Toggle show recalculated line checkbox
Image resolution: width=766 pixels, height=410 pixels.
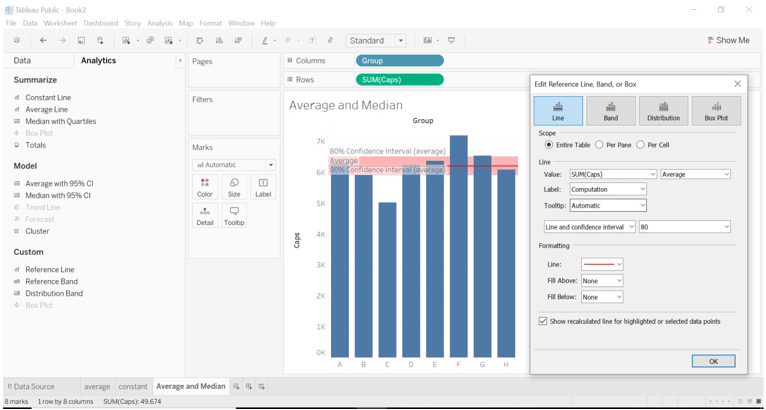click(543, 321)
